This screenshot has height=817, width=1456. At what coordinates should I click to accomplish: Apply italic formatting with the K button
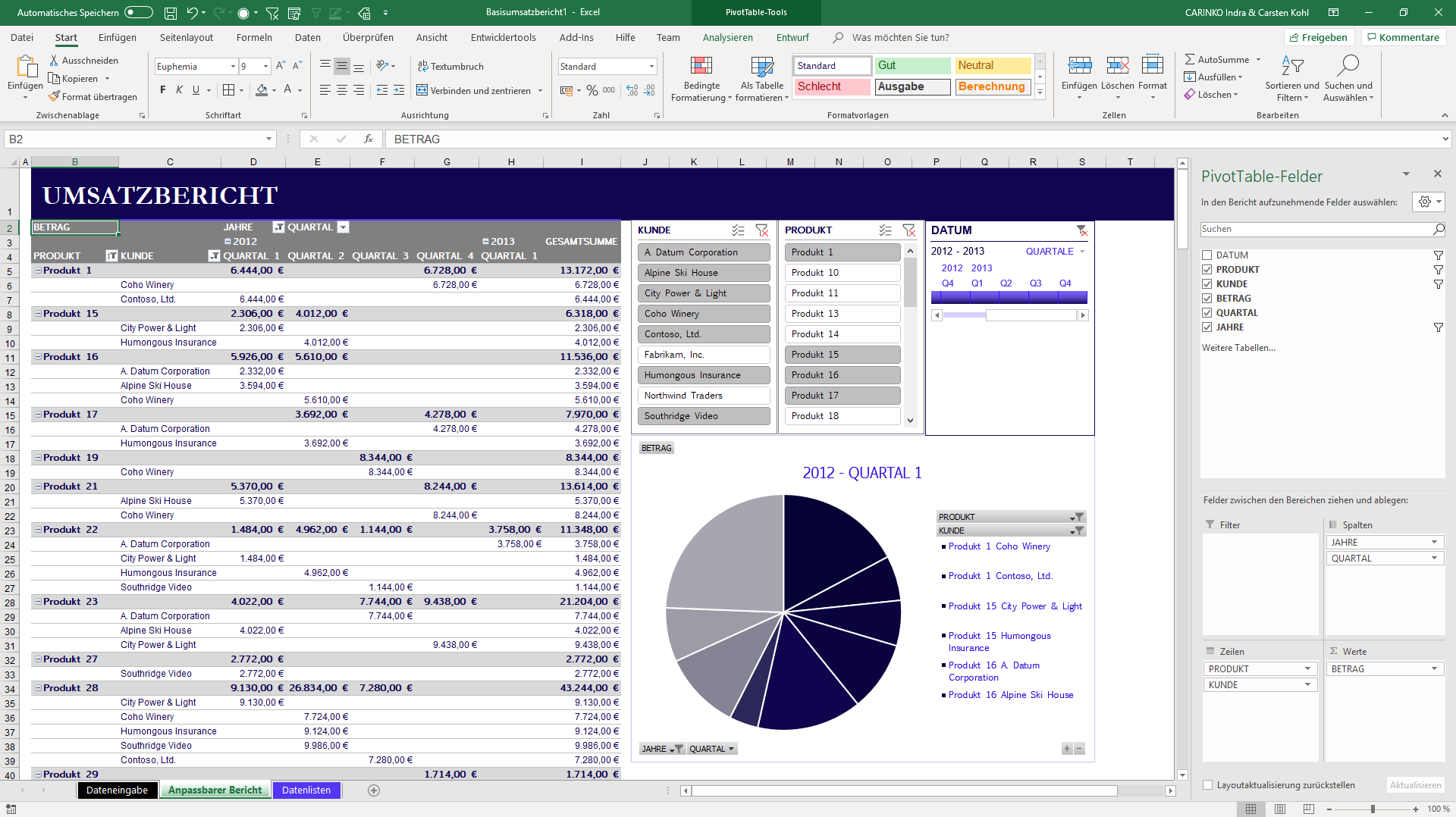click(179, 90)
